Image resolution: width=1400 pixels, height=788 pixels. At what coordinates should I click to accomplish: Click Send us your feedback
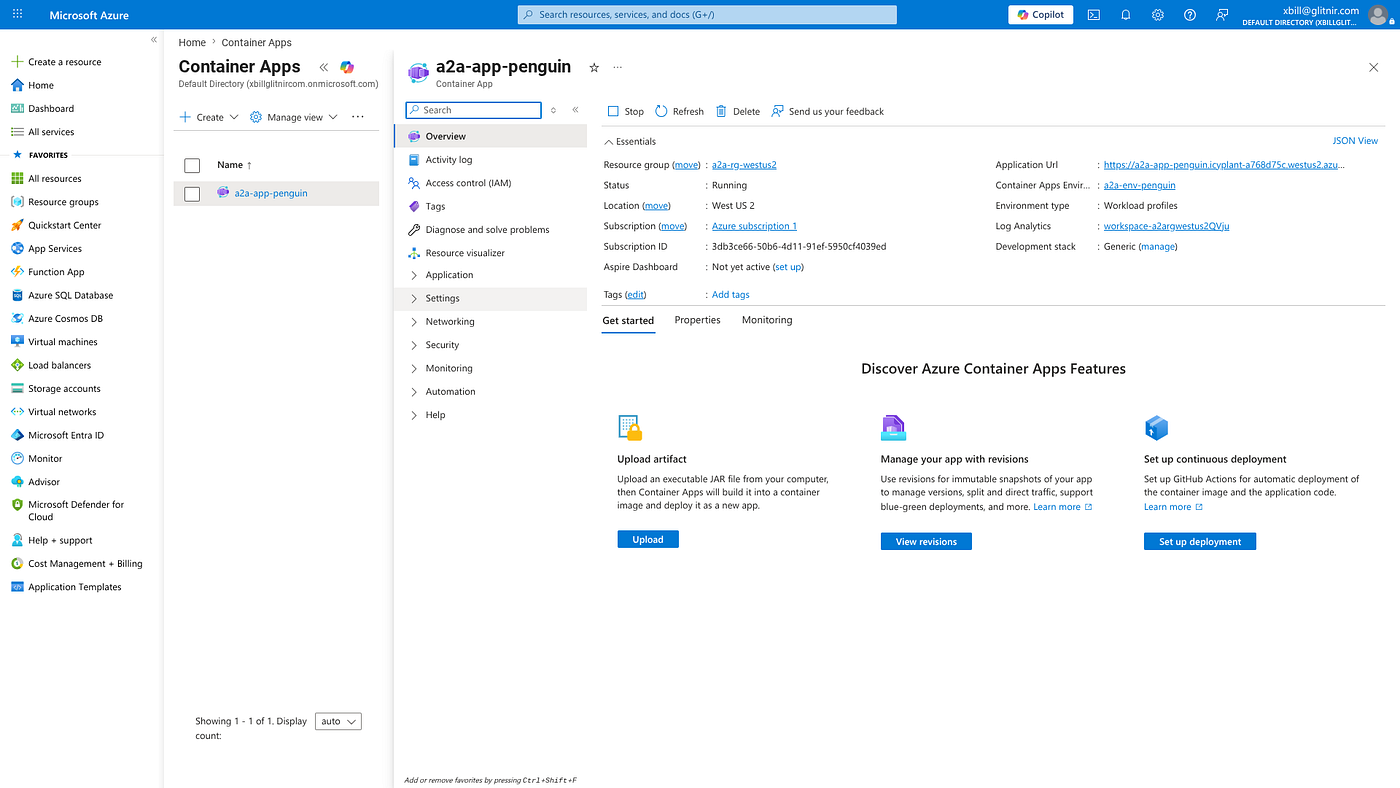pos(828,111)
